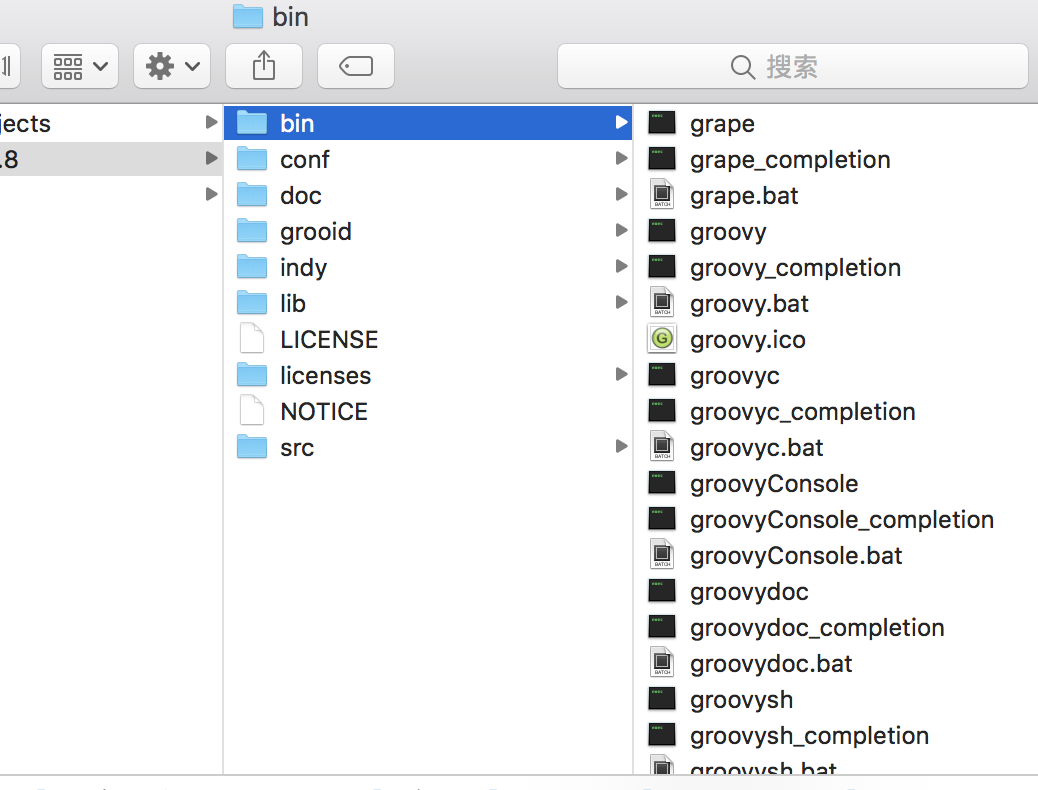Click the Edit Tags toolbar button

pyautogui.click(x=356, y=66)
